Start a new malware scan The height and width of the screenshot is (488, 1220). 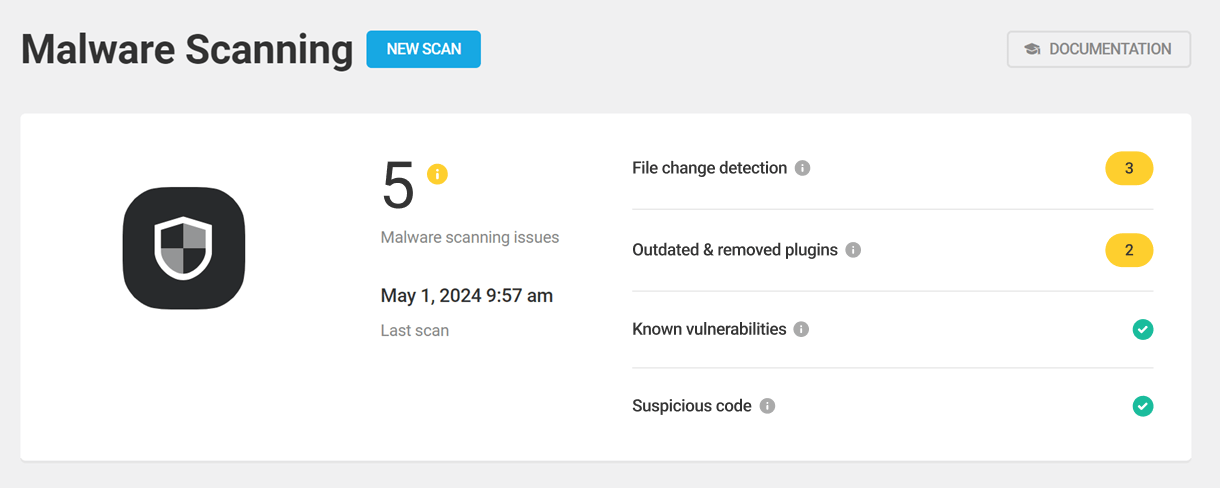(423, 49)
